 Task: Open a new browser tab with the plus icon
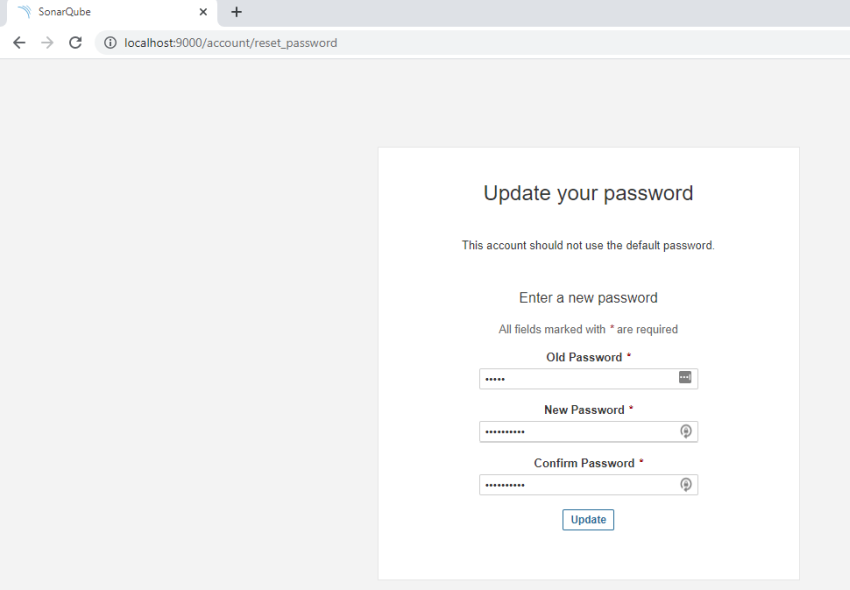[x=236, y=12]
